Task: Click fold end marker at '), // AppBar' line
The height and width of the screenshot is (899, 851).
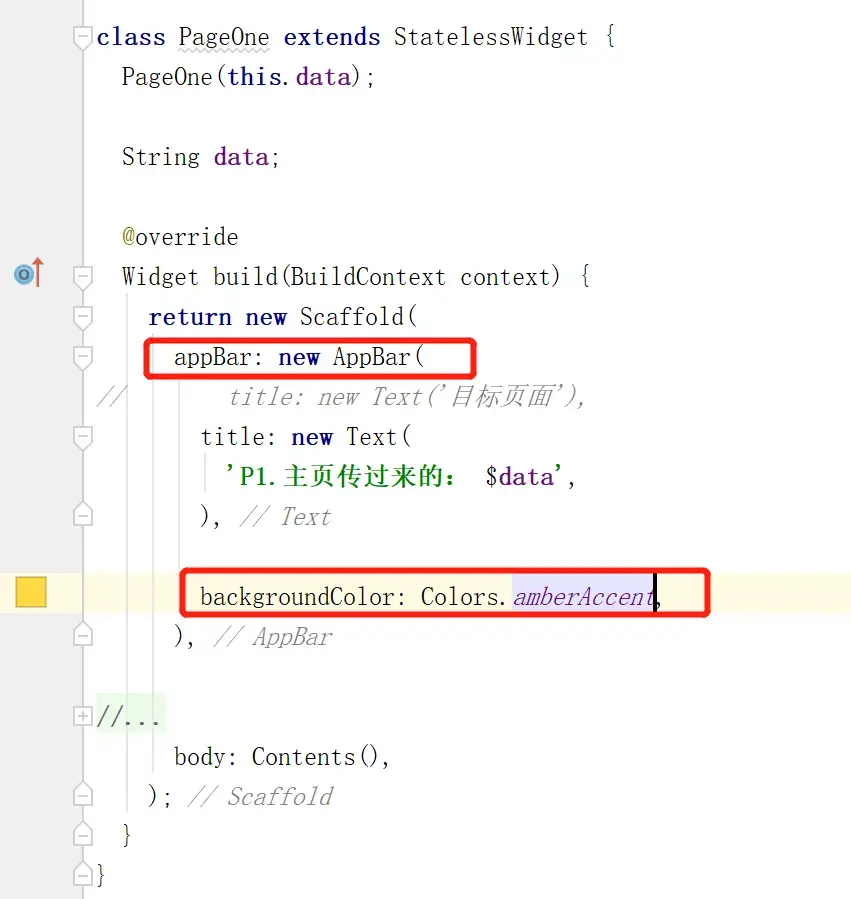Action: point(83,634)
